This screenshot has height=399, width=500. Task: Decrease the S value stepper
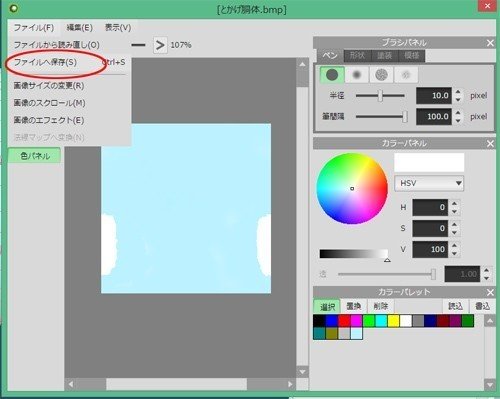pos(454,233)
